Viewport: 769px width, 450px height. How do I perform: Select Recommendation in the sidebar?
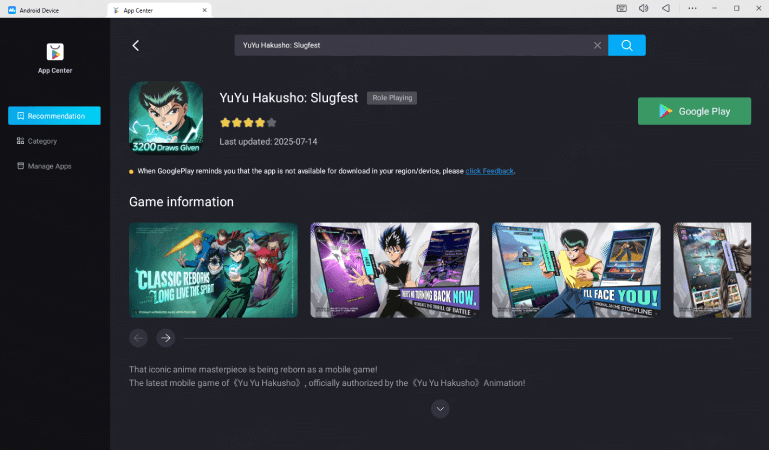click(x=54, y=116)
